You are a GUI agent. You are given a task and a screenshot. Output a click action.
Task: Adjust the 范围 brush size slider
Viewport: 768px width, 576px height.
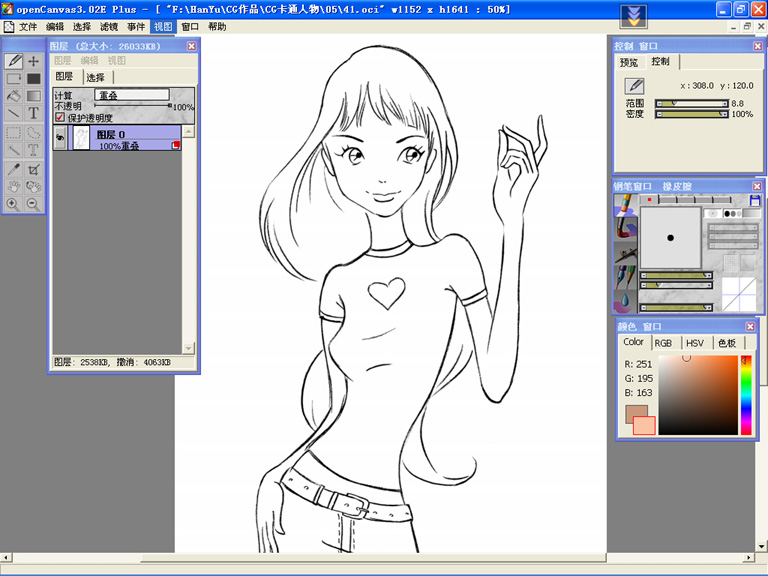pos(692,103)
